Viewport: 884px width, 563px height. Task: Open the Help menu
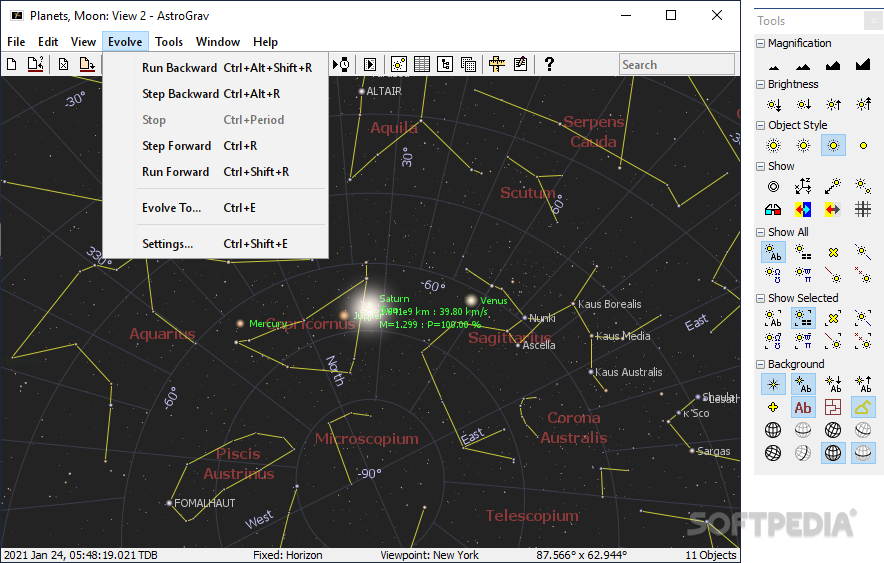click(x=266, y=42)
